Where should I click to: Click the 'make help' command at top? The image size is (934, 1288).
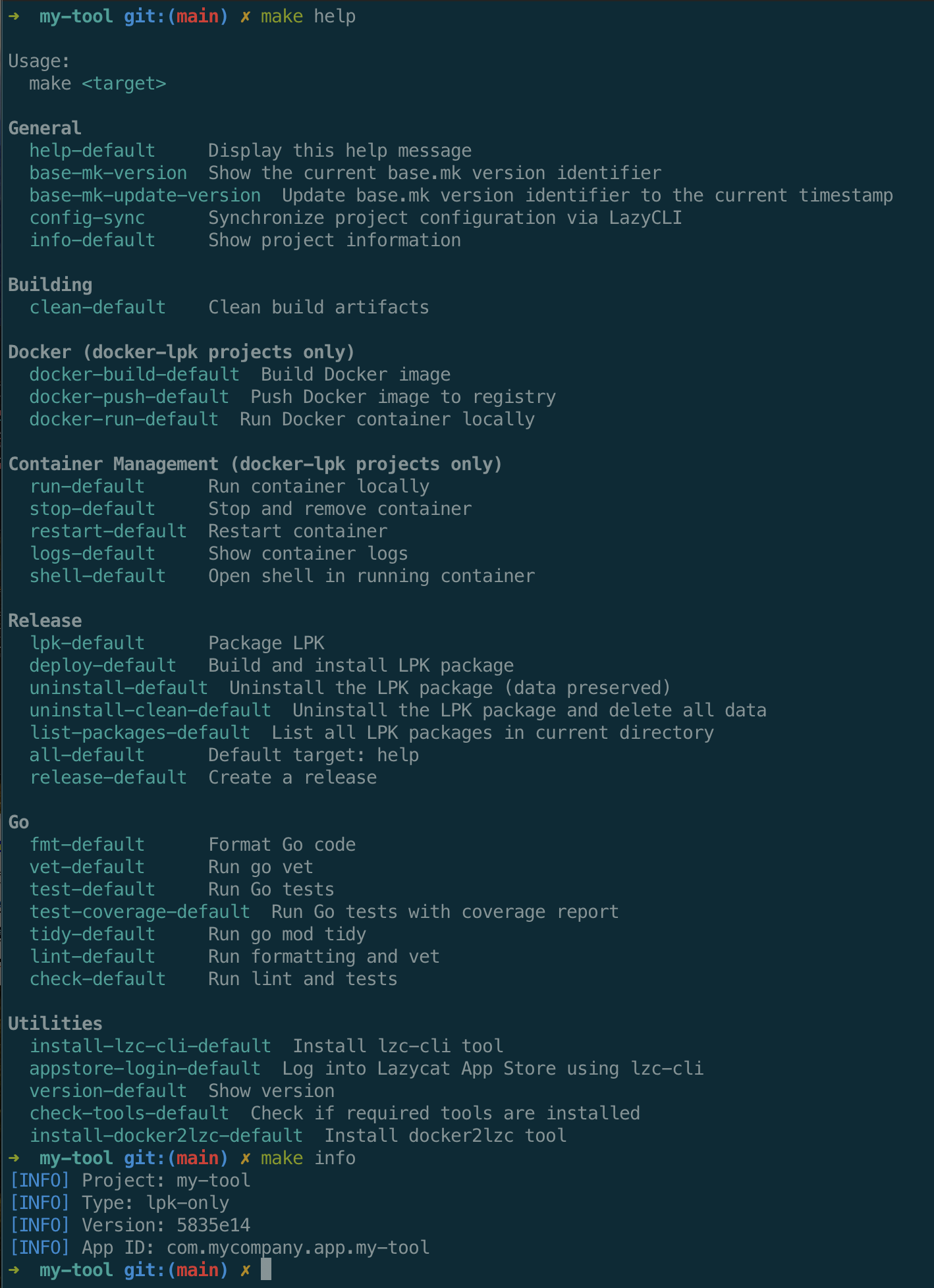[308, 16]
